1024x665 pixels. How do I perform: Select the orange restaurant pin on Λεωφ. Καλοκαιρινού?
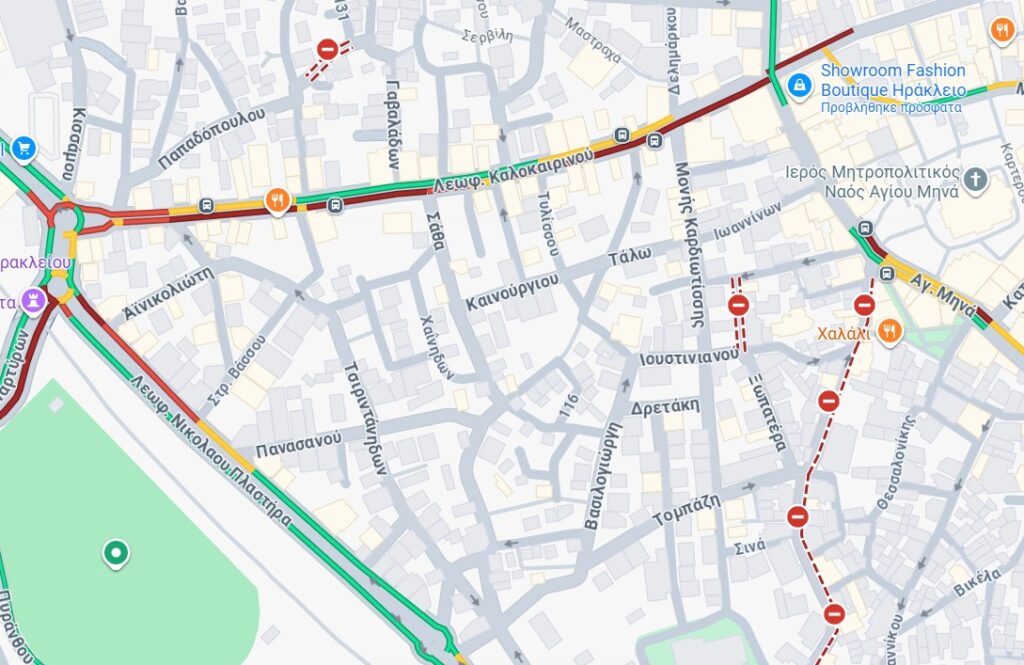coord(278,201)
